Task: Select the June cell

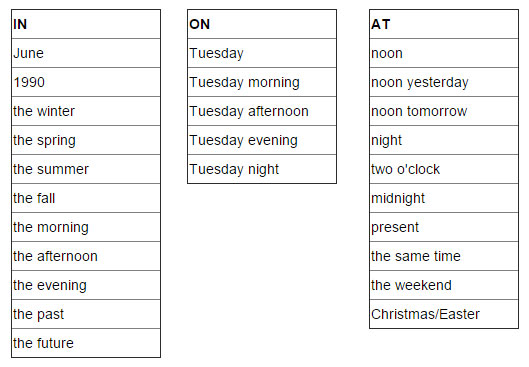Action: click(x=86, y=53)
